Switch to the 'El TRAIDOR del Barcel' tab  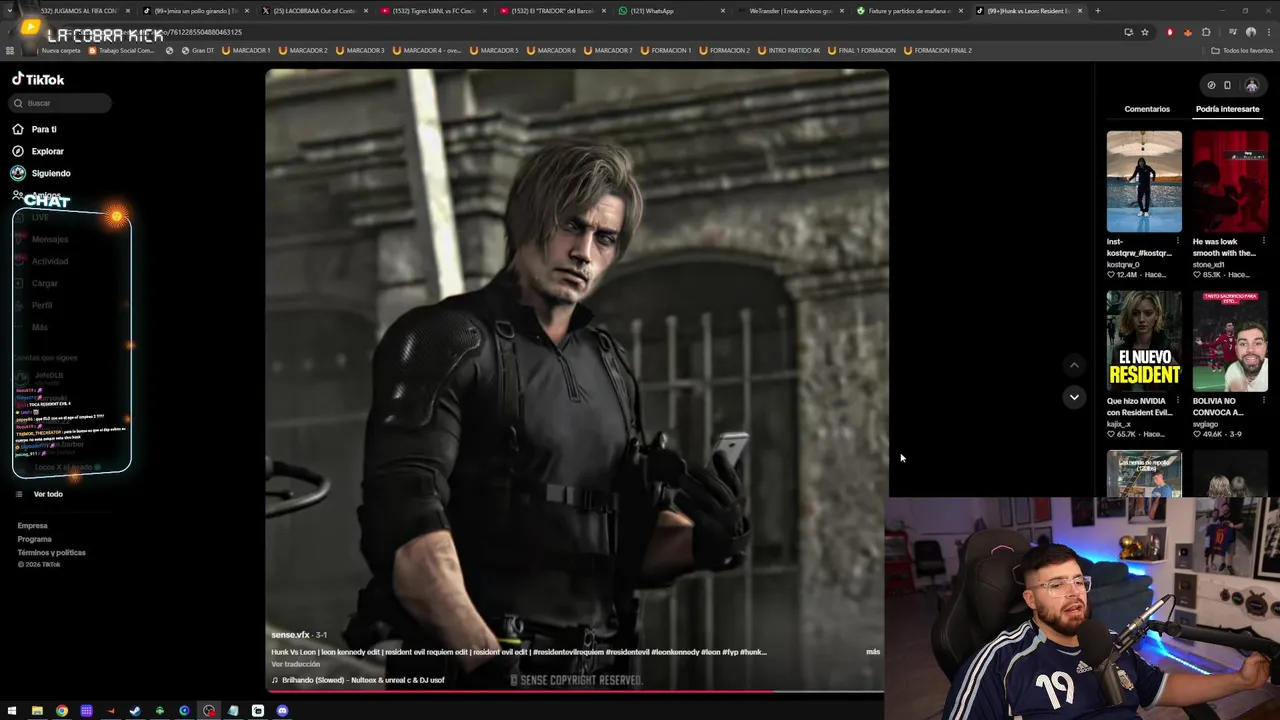point(551,11)
